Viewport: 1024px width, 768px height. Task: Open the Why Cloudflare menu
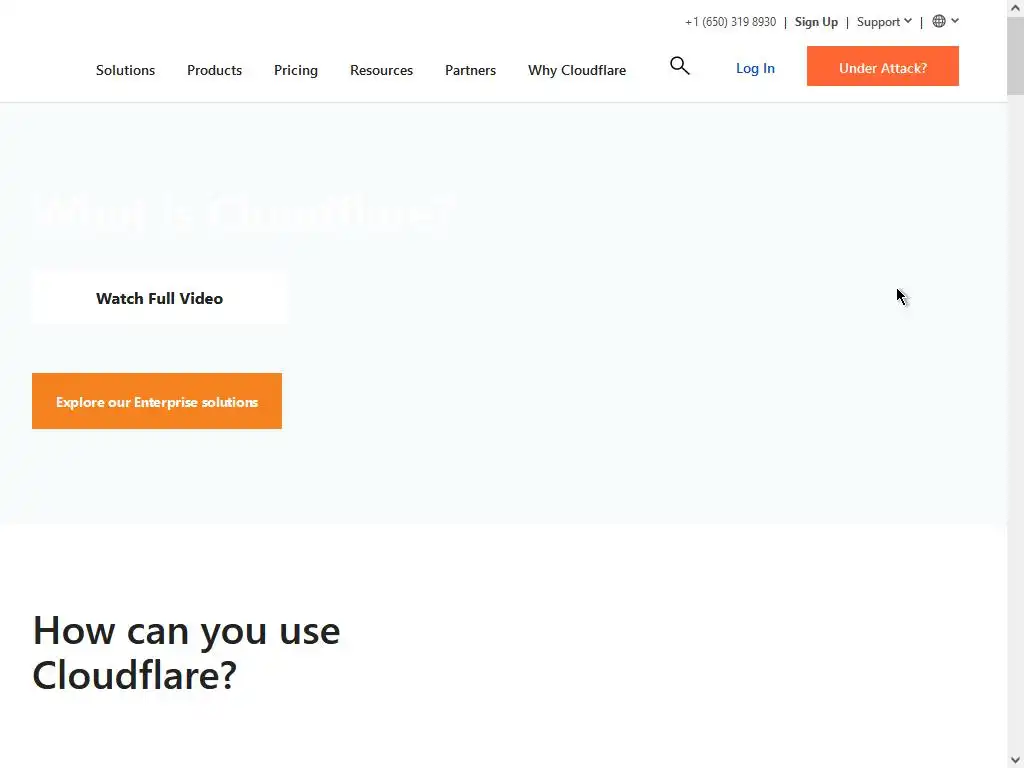click(577, 70)
